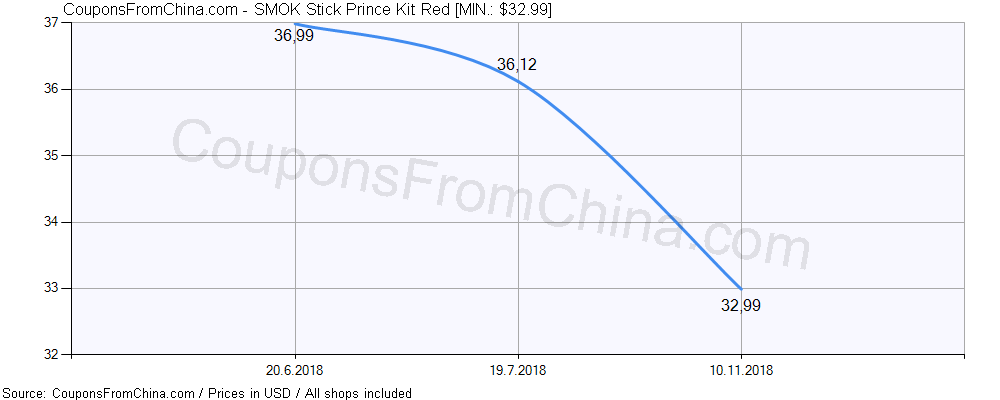The height and width of the screenshot is (400, 1000).
Task: Click the 19.7.2018 date axis label
Action: (x=518, y=369)
